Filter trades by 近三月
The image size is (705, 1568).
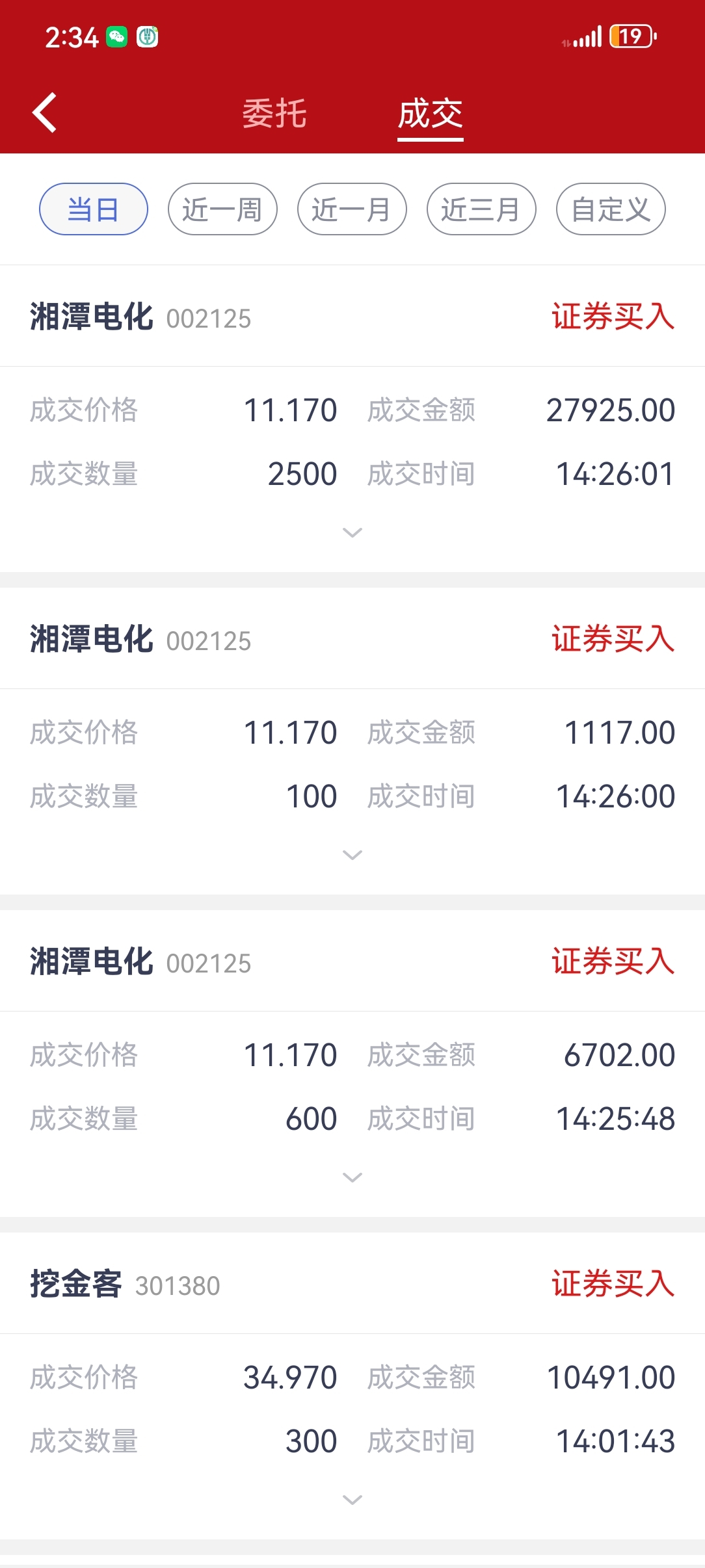click(481, 209)
